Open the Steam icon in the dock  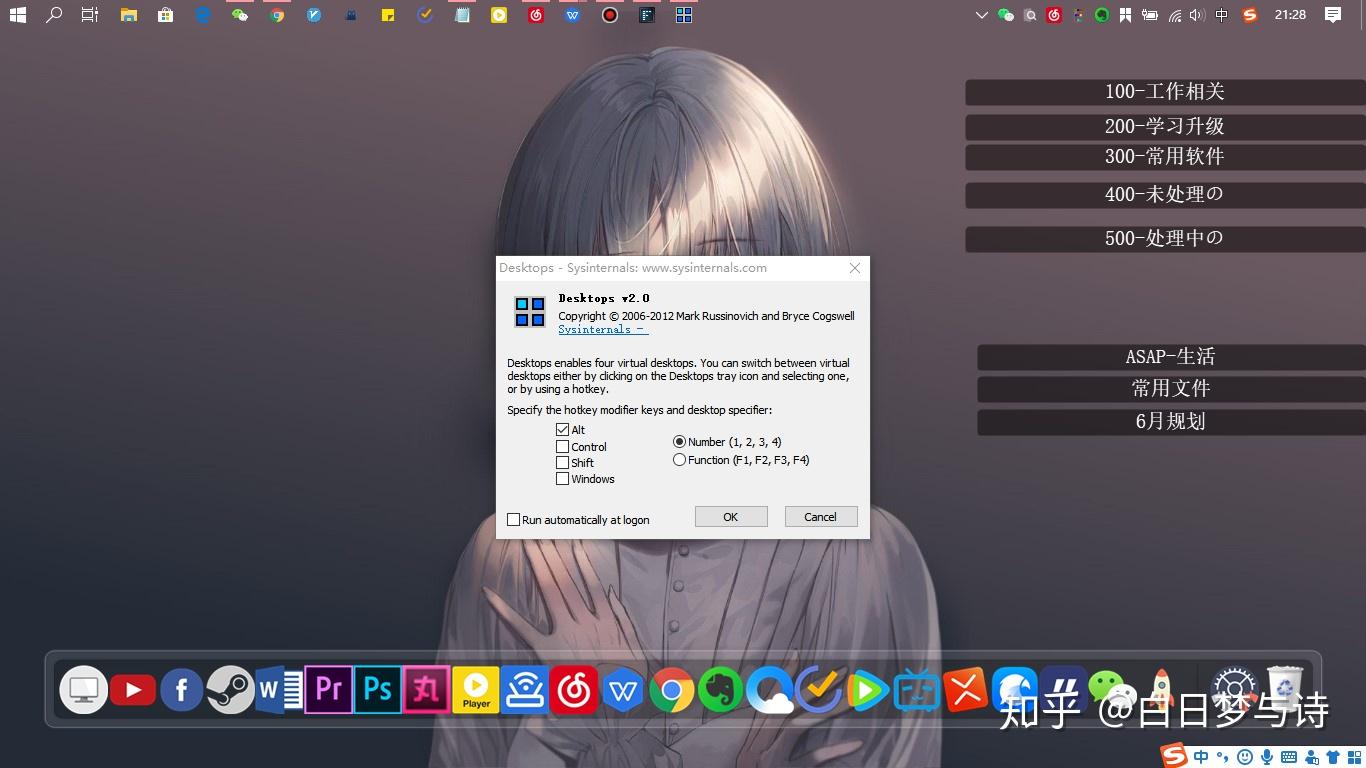(230, 689)
